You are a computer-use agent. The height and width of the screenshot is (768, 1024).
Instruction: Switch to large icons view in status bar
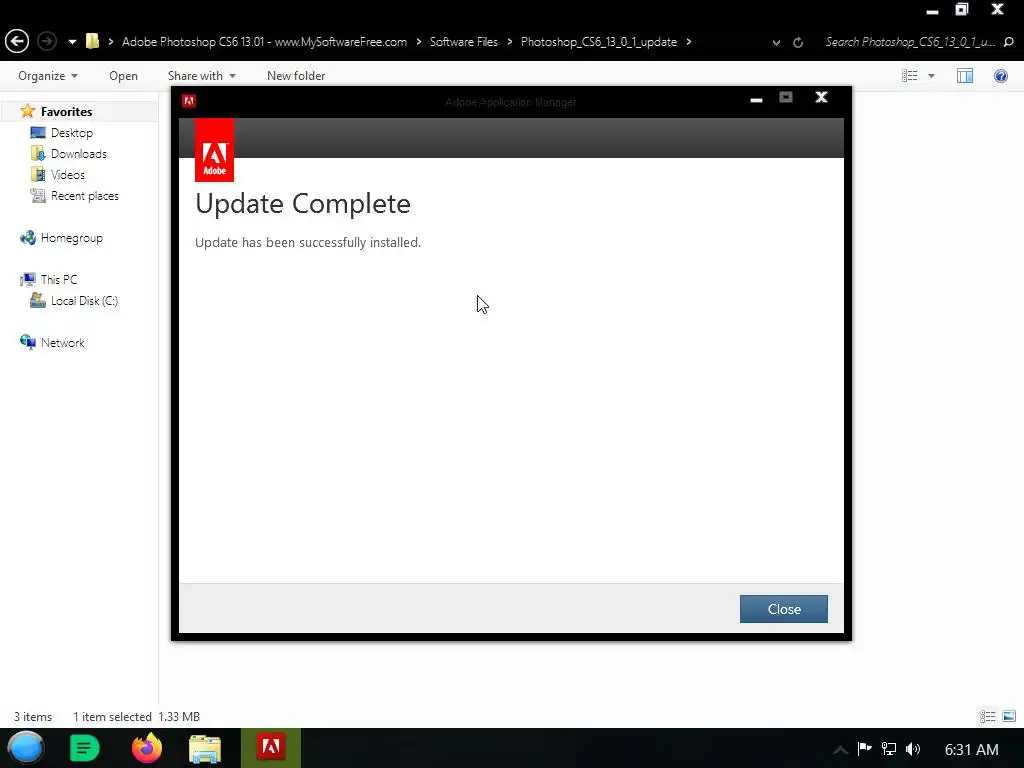(x=1009, y=716)
